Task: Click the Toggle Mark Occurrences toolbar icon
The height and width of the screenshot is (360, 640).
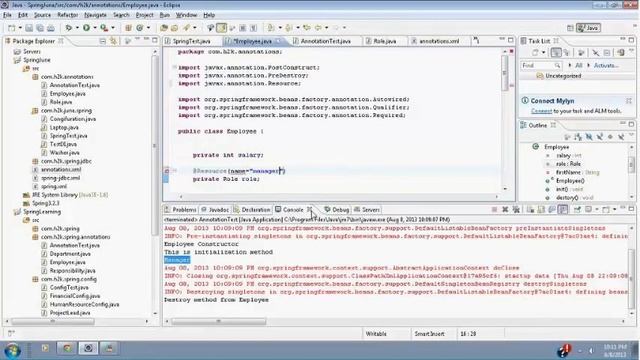Action: pos(222,28)
